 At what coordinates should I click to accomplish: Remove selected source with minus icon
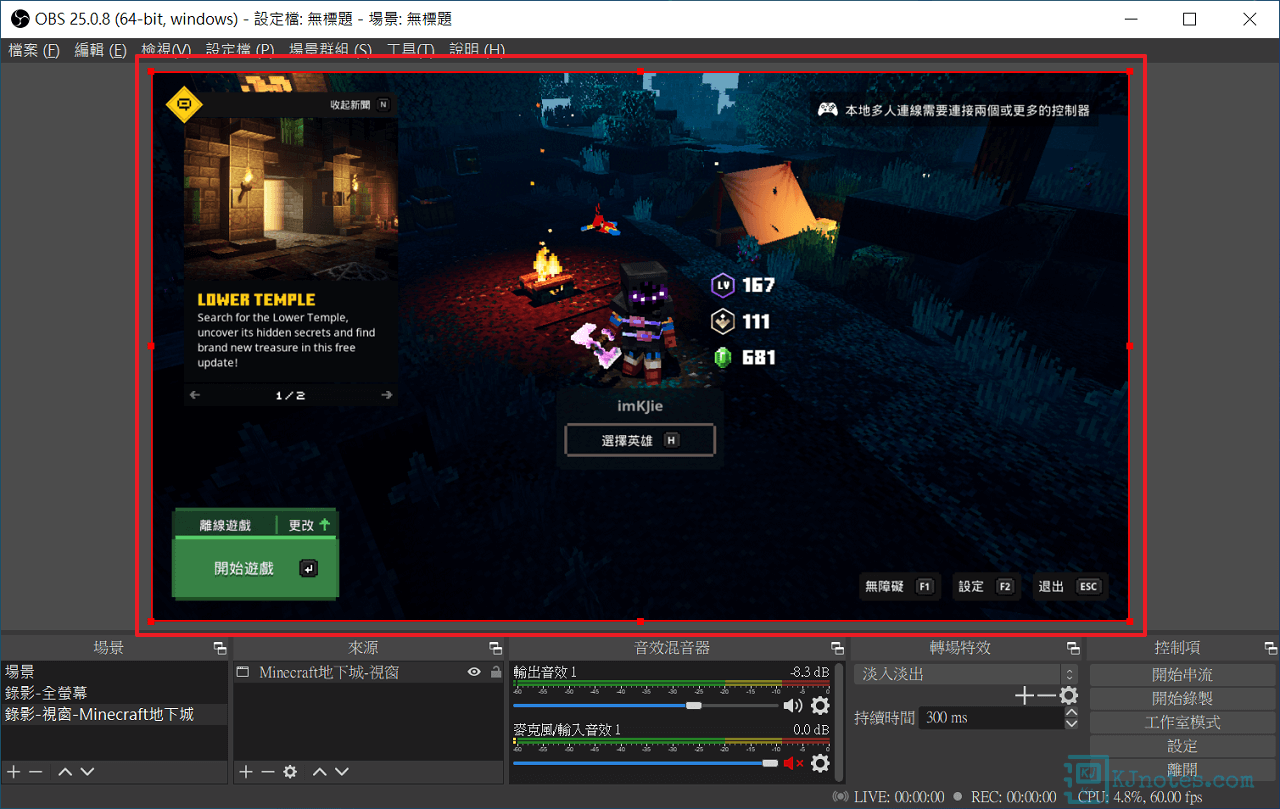(x=267, y=772)
